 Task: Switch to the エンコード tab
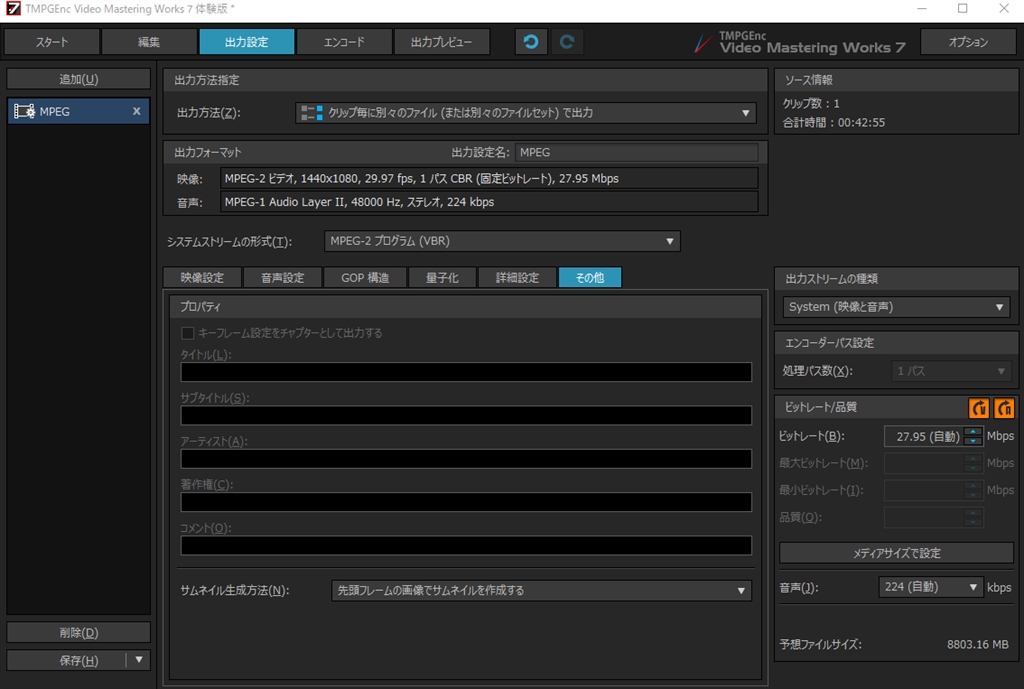point(343,41)
